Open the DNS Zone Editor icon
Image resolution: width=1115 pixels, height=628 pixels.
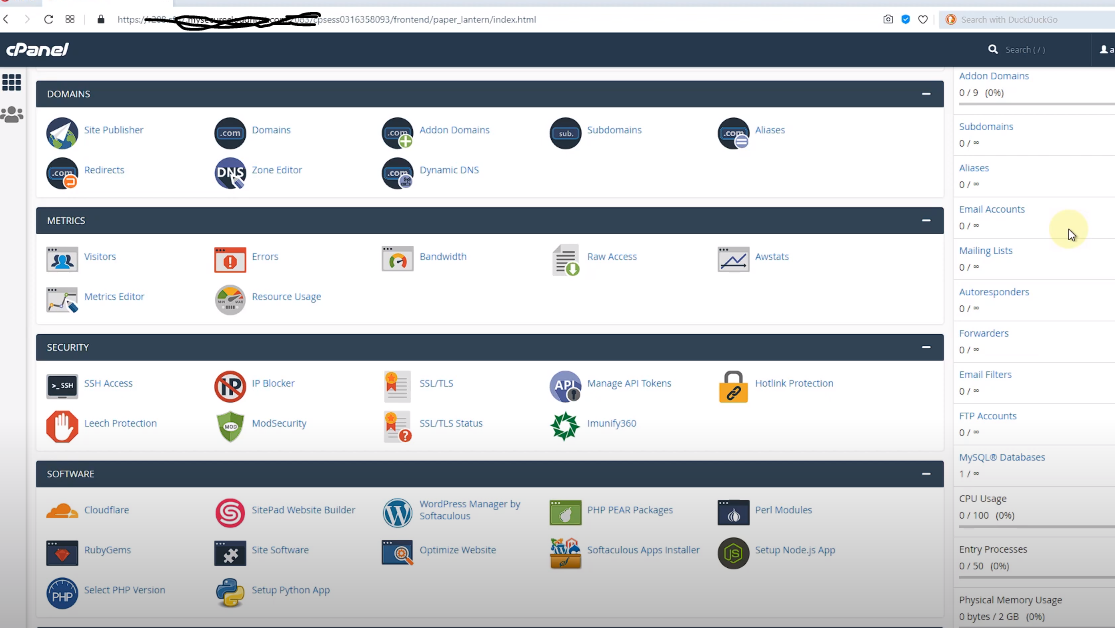pyautogui.click(x=230, y=172)
